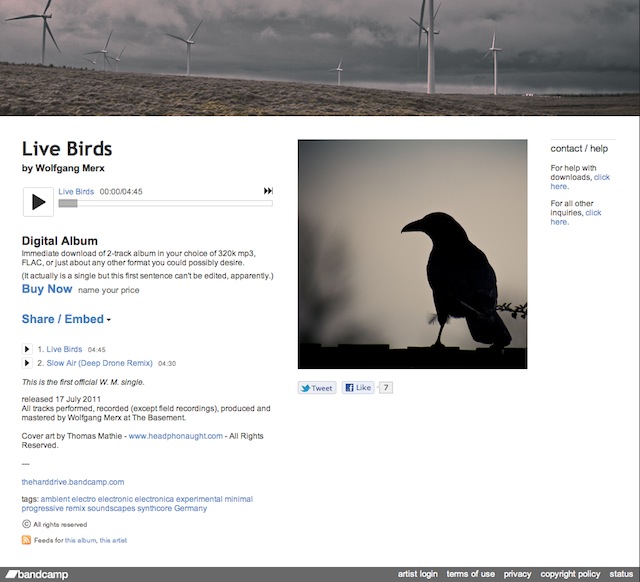Select the electronica tag

[154, 499]
